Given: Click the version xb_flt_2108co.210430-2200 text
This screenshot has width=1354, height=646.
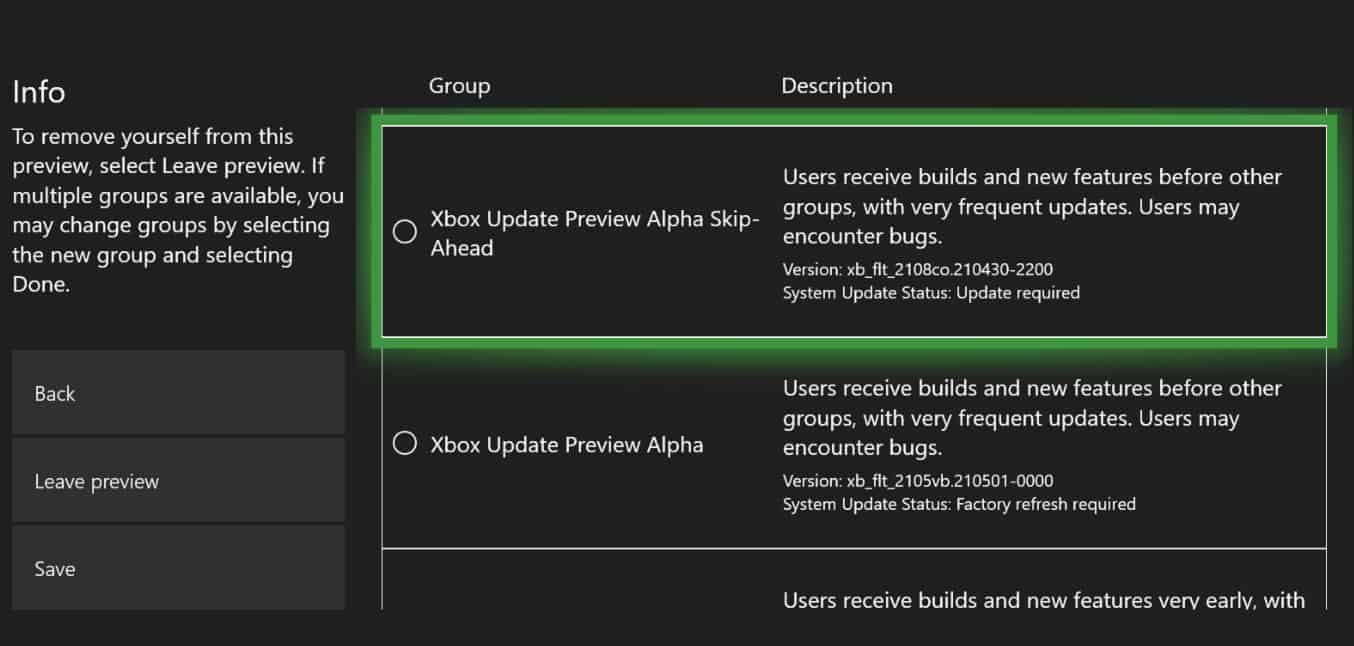Looking at the screenshot, I should [x=917, y=269].
